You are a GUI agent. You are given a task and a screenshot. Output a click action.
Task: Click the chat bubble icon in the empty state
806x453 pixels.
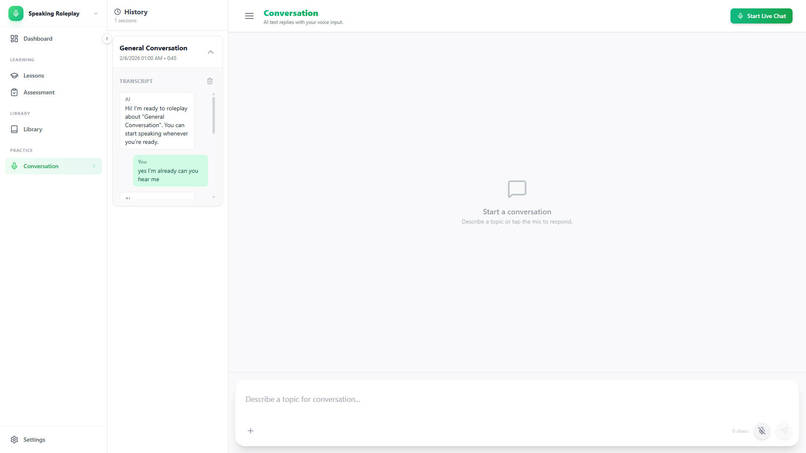pyautogui.click(x=517, y=189)
